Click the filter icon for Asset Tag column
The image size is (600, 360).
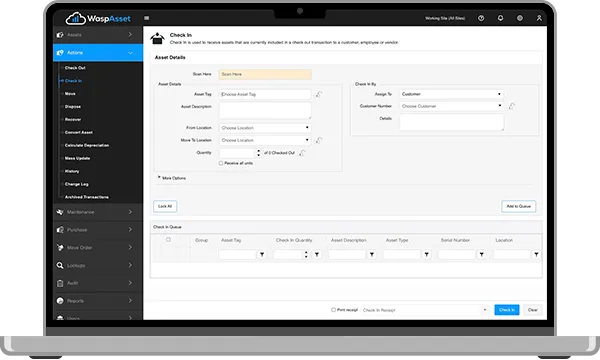[262, 254]
